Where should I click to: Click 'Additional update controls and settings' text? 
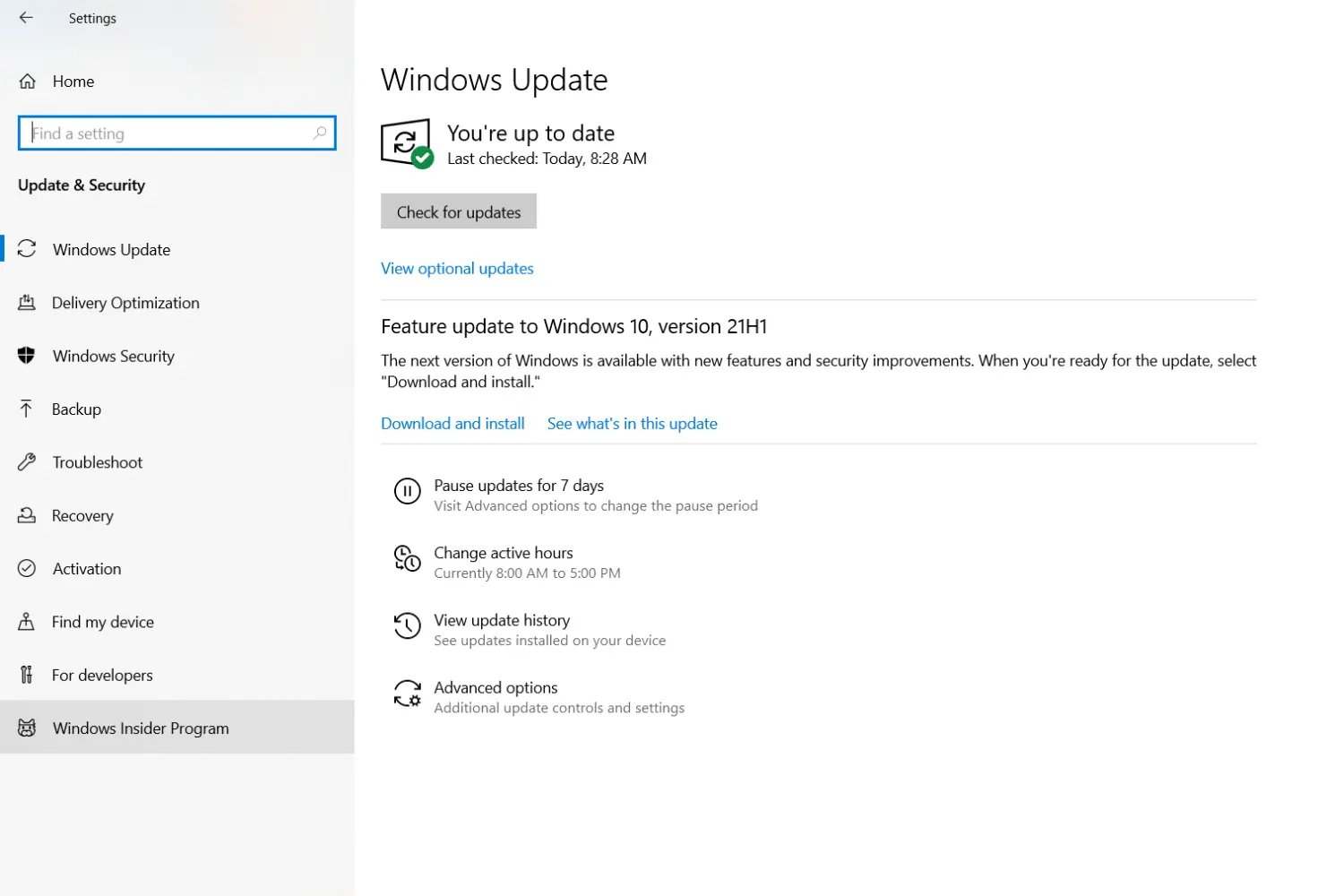pos(559,708)
